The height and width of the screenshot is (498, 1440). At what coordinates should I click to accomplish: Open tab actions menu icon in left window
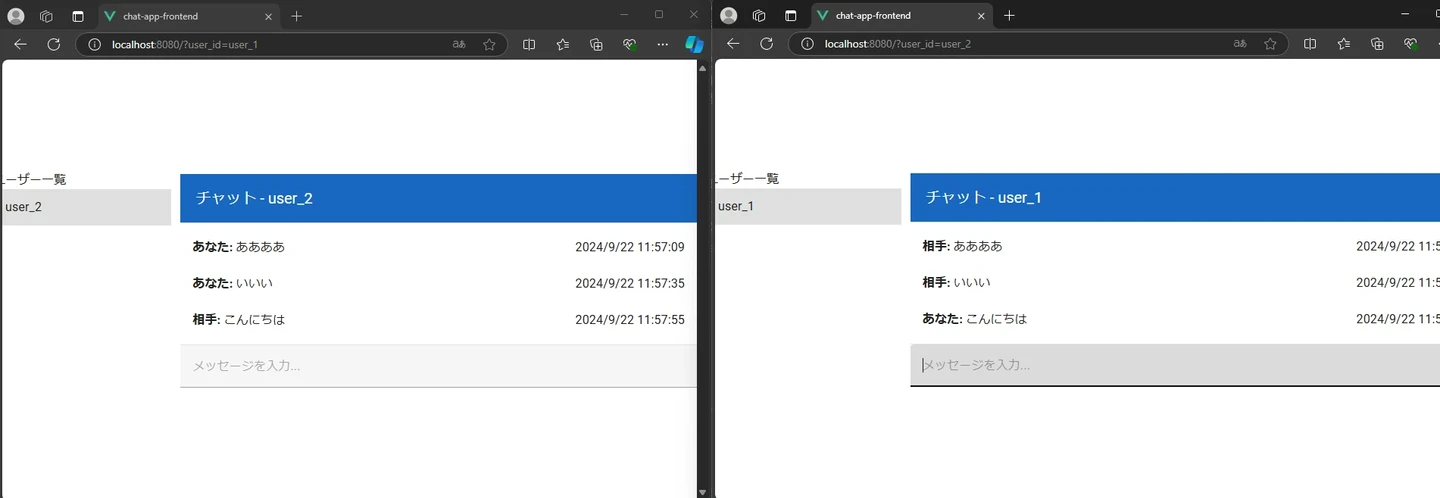coord(78,16)
